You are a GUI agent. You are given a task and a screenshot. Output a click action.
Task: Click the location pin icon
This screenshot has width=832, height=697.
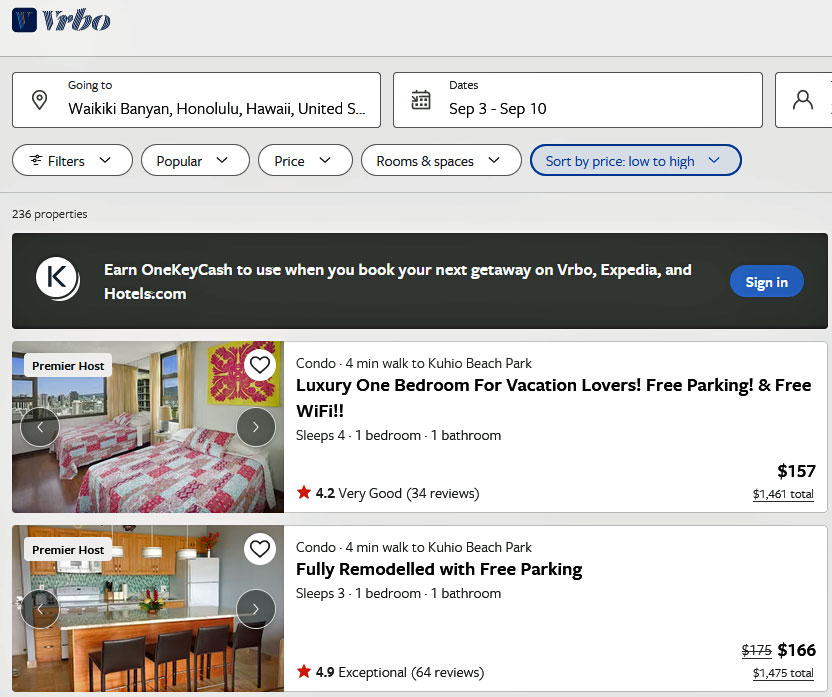pos(39,100)
